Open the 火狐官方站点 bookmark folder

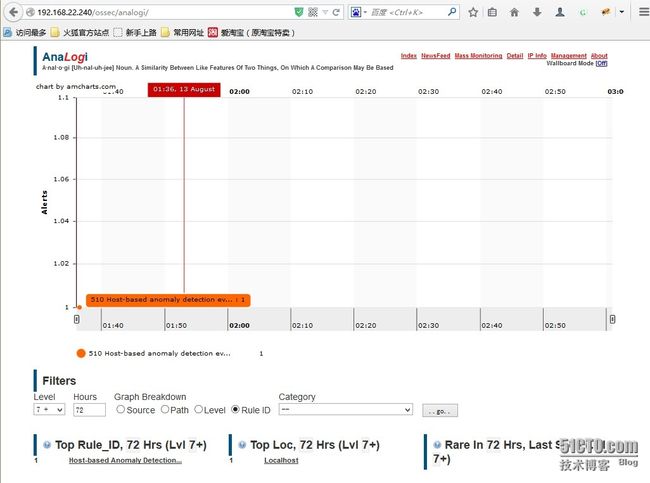(80, 32)
